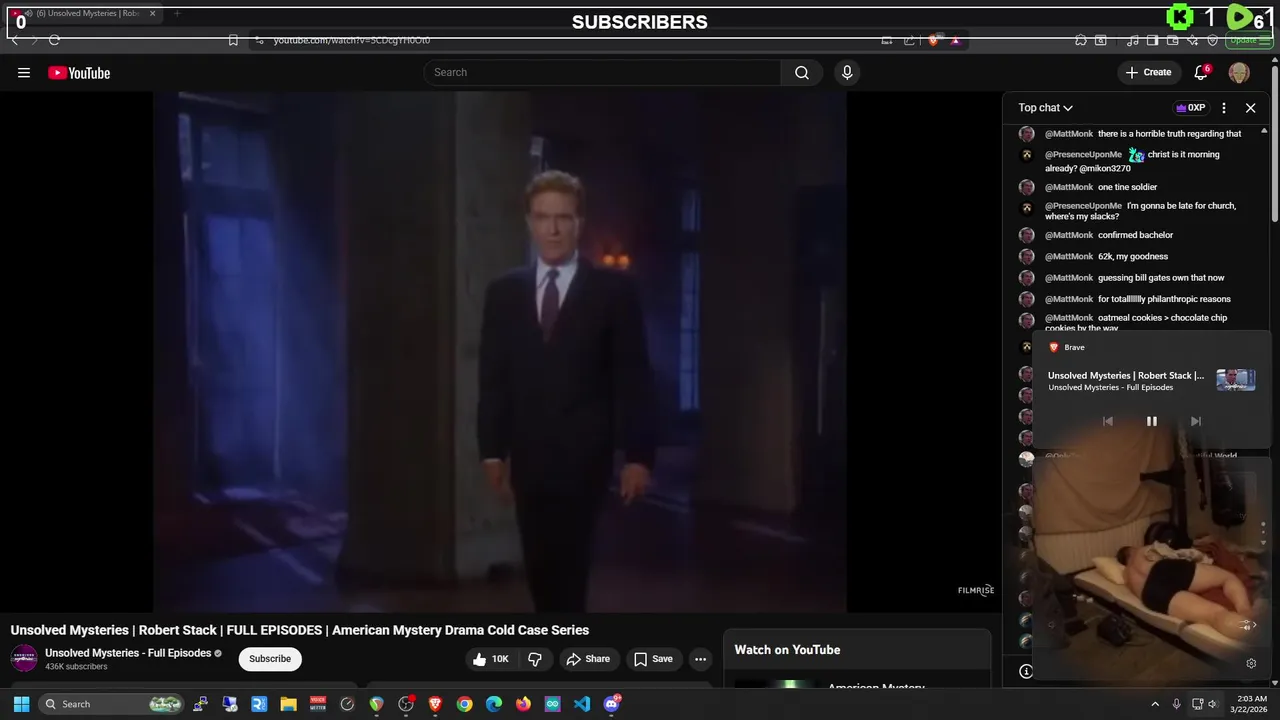Screen dimensions: 1280x720
Task: Click the YouTube search magnifier button
Action: 802,72
